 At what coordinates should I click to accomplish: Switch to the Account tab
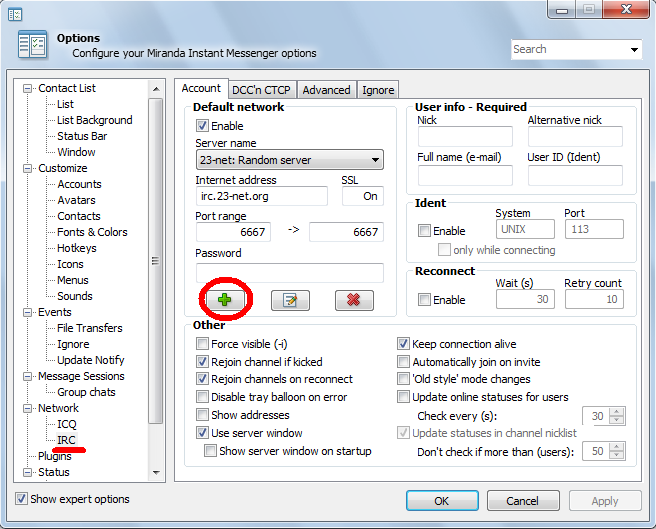tap(201, 88)
